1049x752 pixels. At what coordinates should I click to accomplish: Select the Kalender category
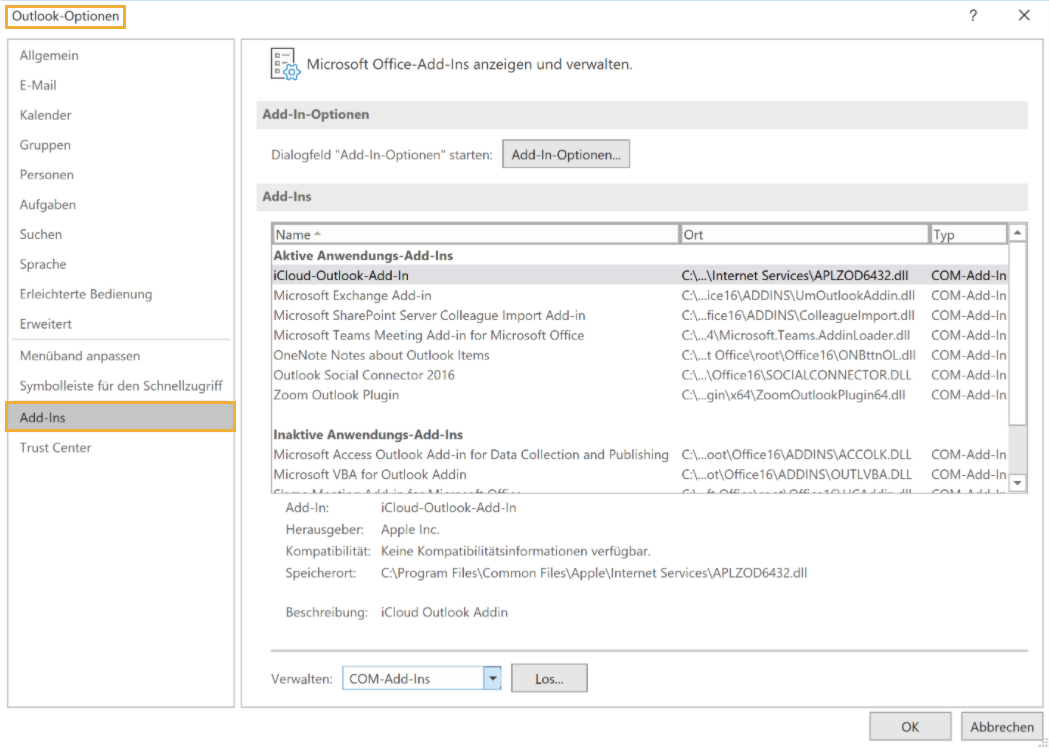46,115
